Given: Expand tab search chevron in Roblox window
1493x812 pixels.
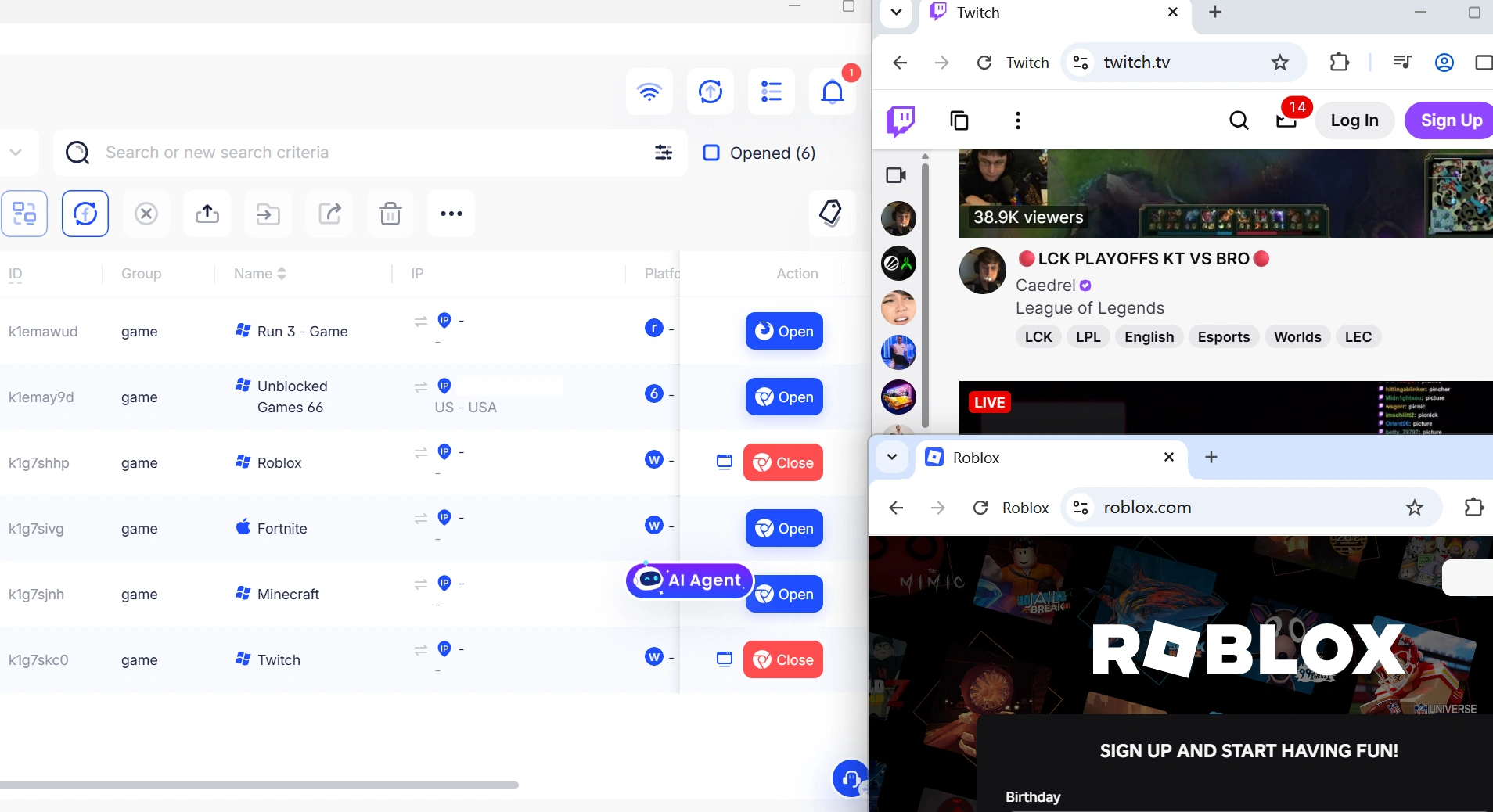Looking at the screenshot, I should [x=892, y=457].
